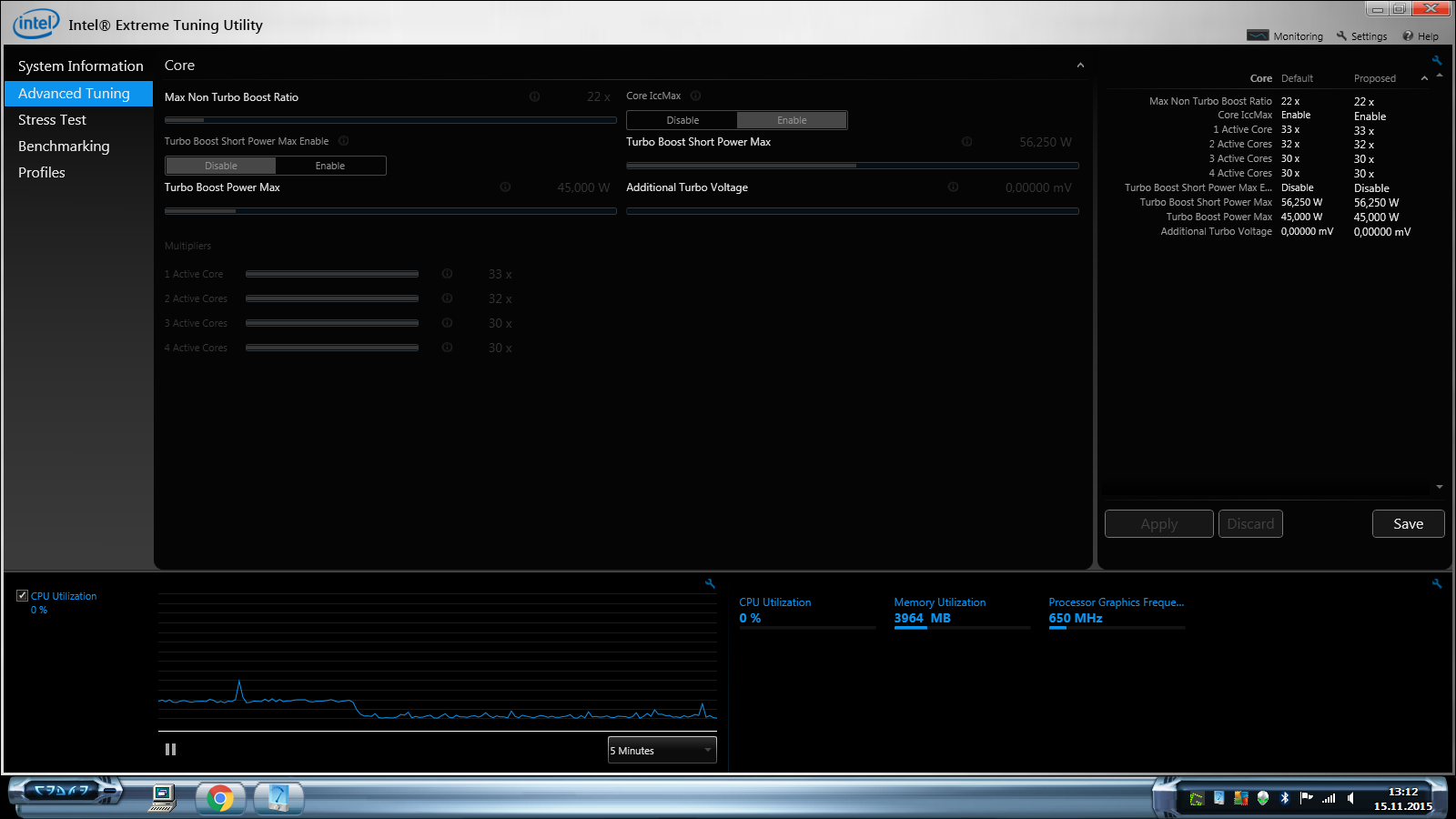Screen dimensions: 1456x819
Task: Collapse the Core section chevron
Action: point(1080,66)
